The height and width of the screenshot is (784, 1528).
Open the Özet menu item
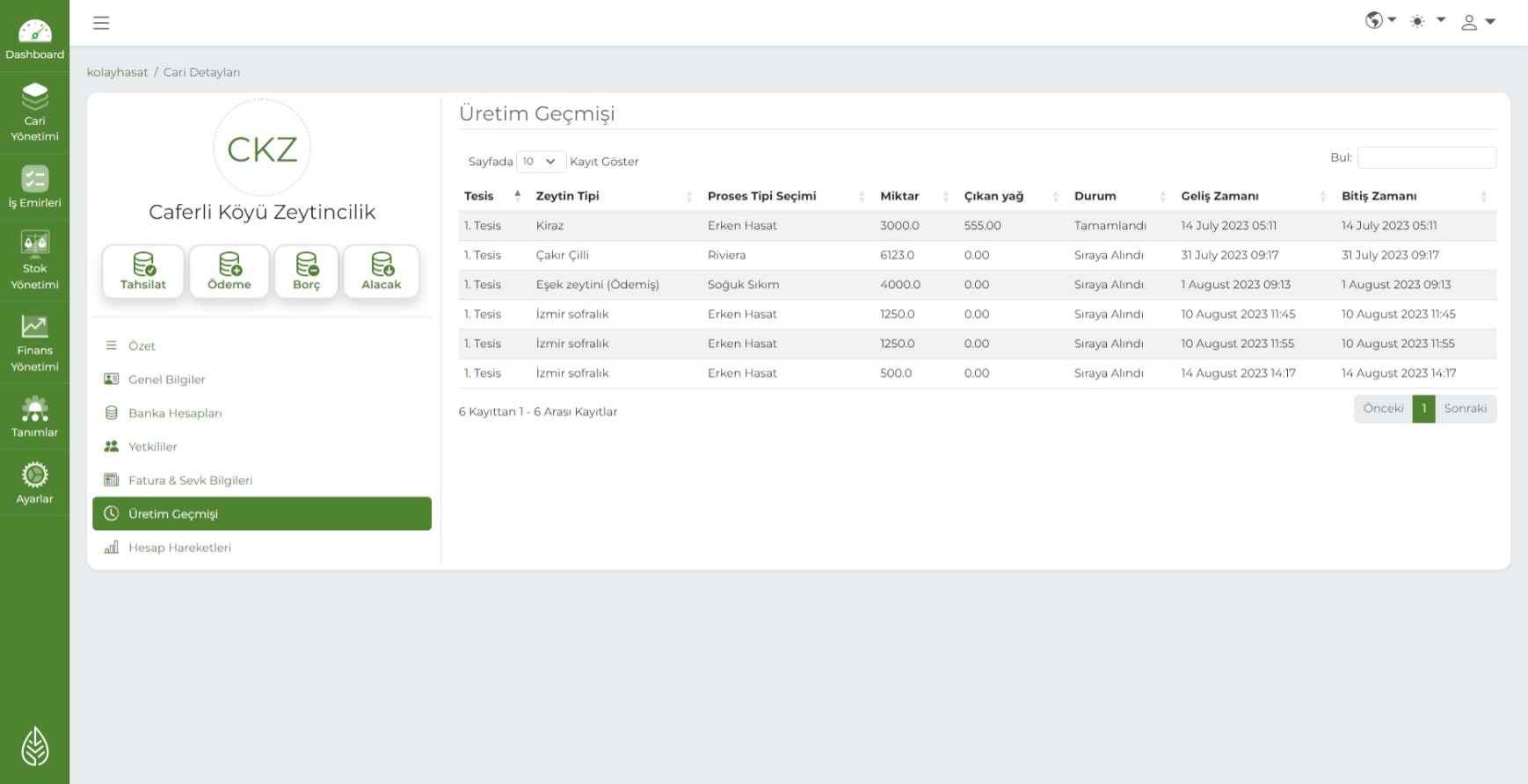click(x=262, y=345)
